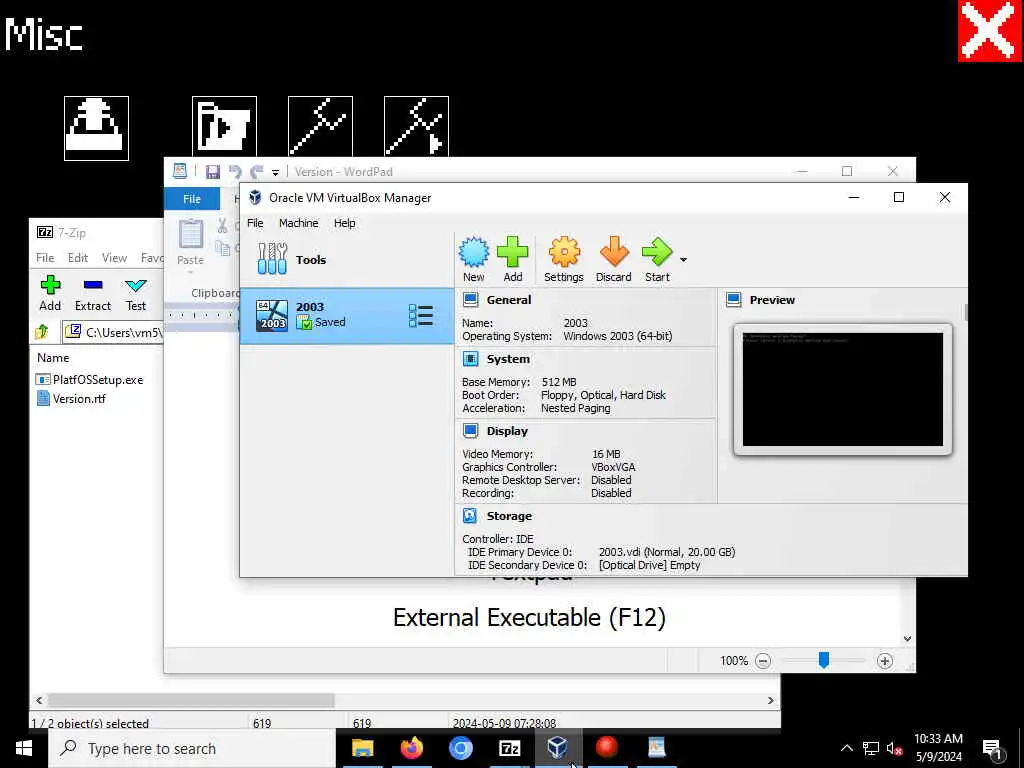
Task: Click the taskbar search box
Action: [192, 748]
